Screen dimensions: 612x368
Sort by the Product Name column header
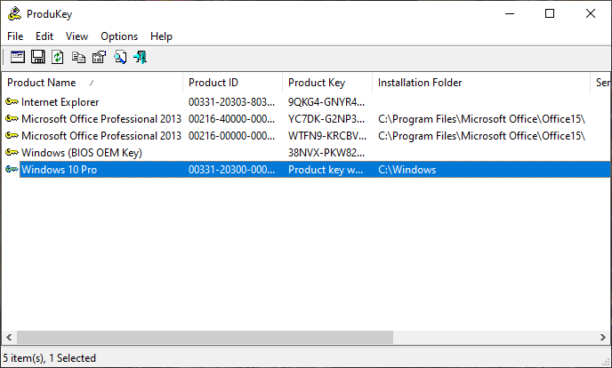click(92, 83)
